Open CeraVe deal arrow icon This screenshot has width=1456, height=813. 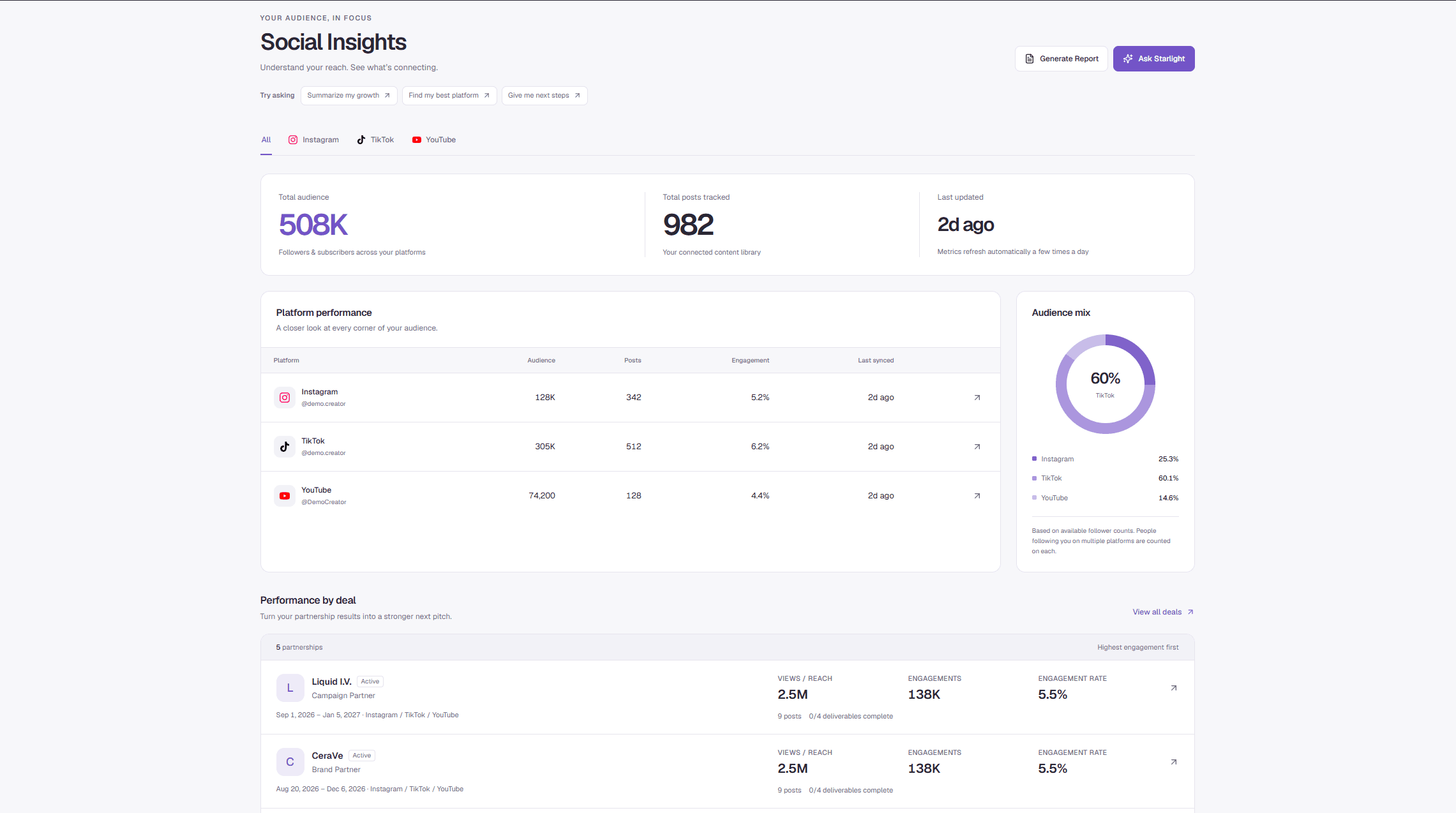click(x=1173, y=762)
